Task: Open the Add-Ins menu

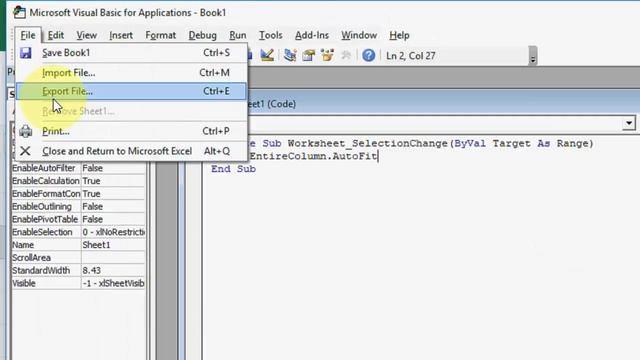Action: click(x=311, y=35)
